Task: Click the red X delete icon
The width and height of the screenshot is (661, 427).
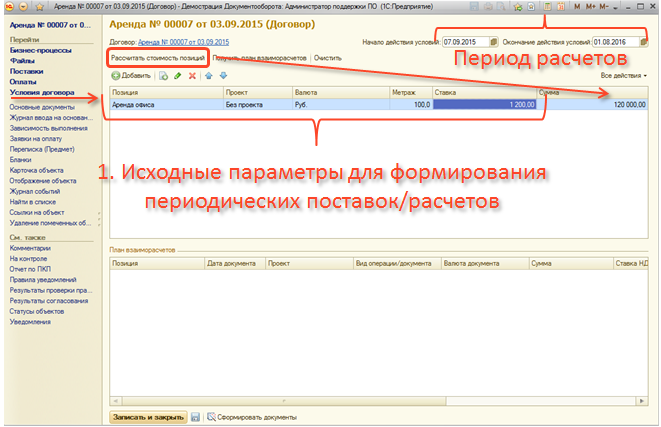Action: tap(191, 76)
